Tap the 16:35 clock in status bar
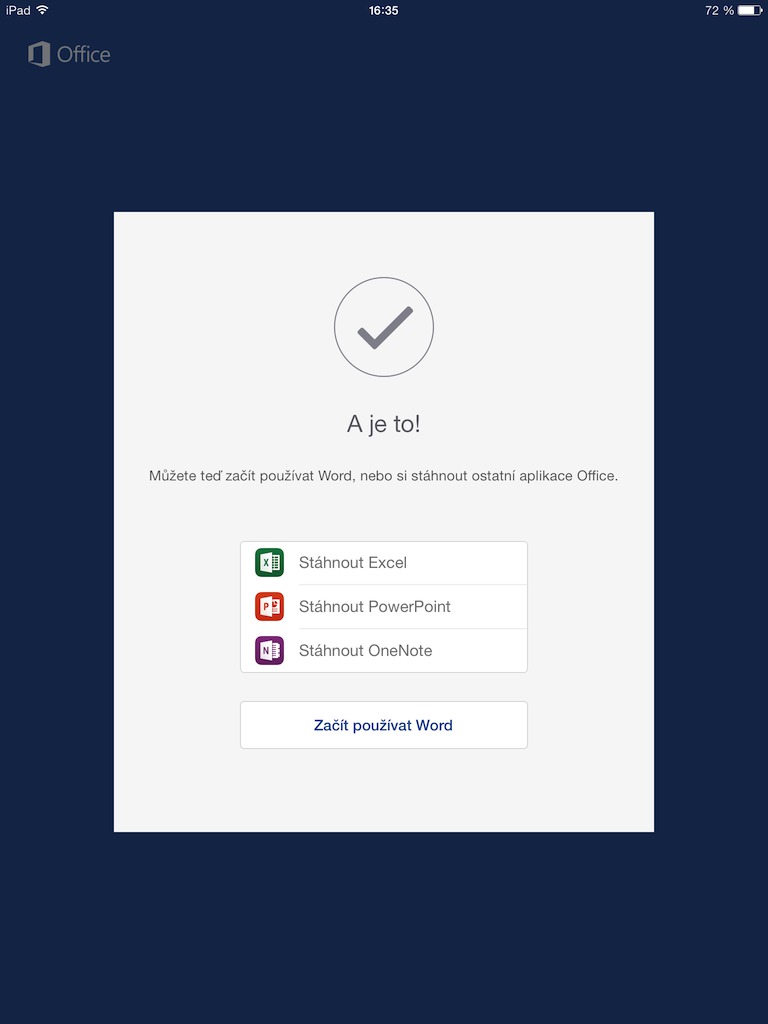Image resolution: width=768 pixels, height=1024 pixels. click(384, 10)
